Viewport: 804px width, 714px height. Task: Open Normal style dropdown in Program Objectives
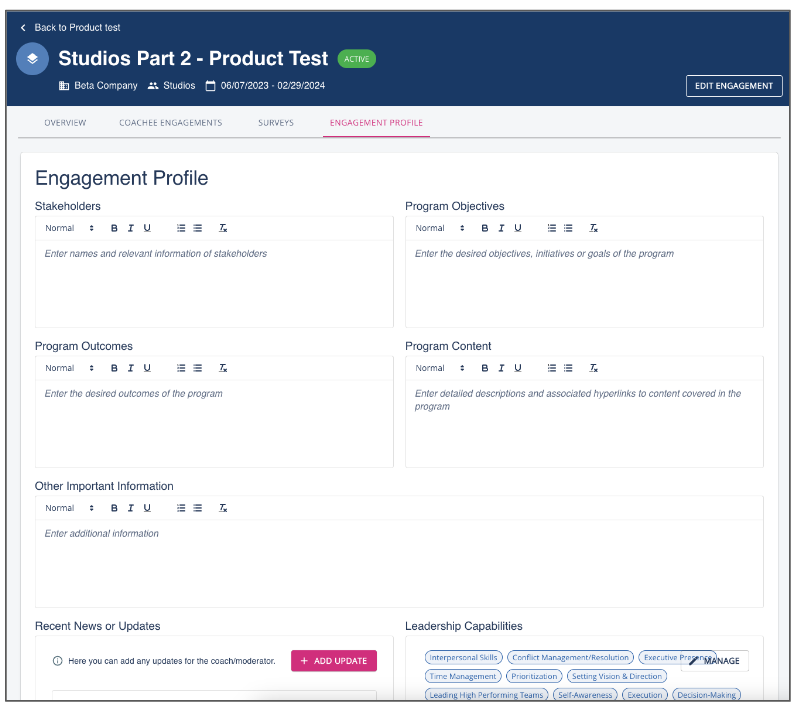(439, 228)
